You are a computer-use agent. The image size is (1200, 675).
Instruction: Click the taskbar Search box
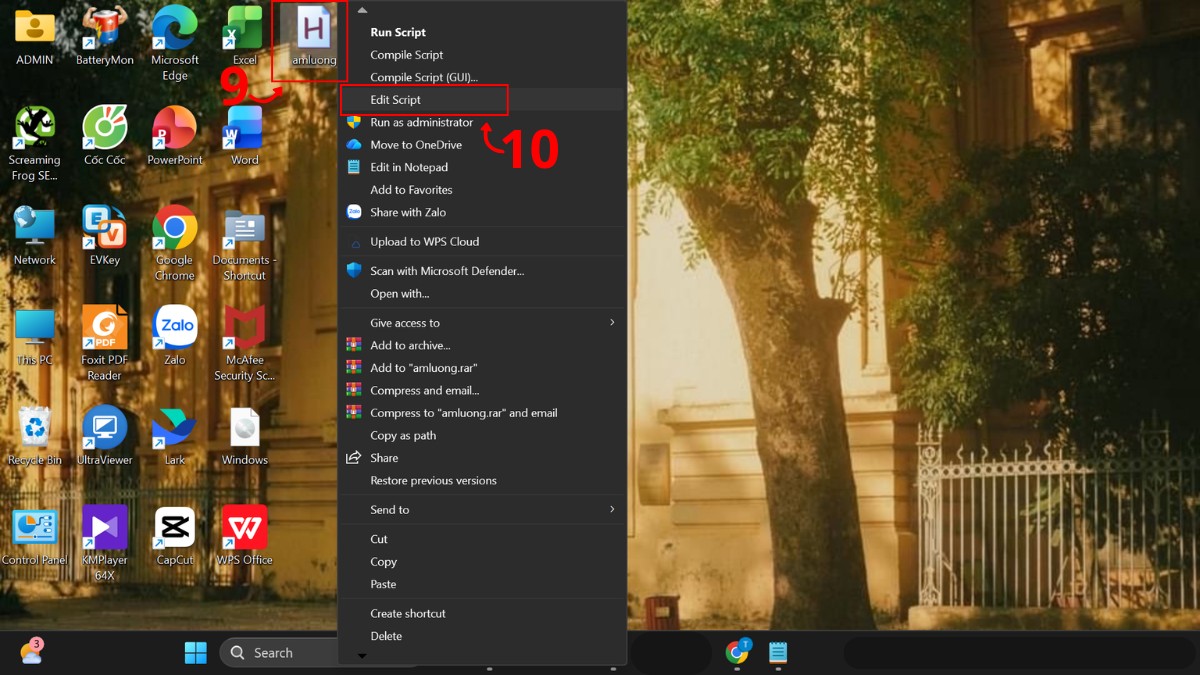click(280, 653)
